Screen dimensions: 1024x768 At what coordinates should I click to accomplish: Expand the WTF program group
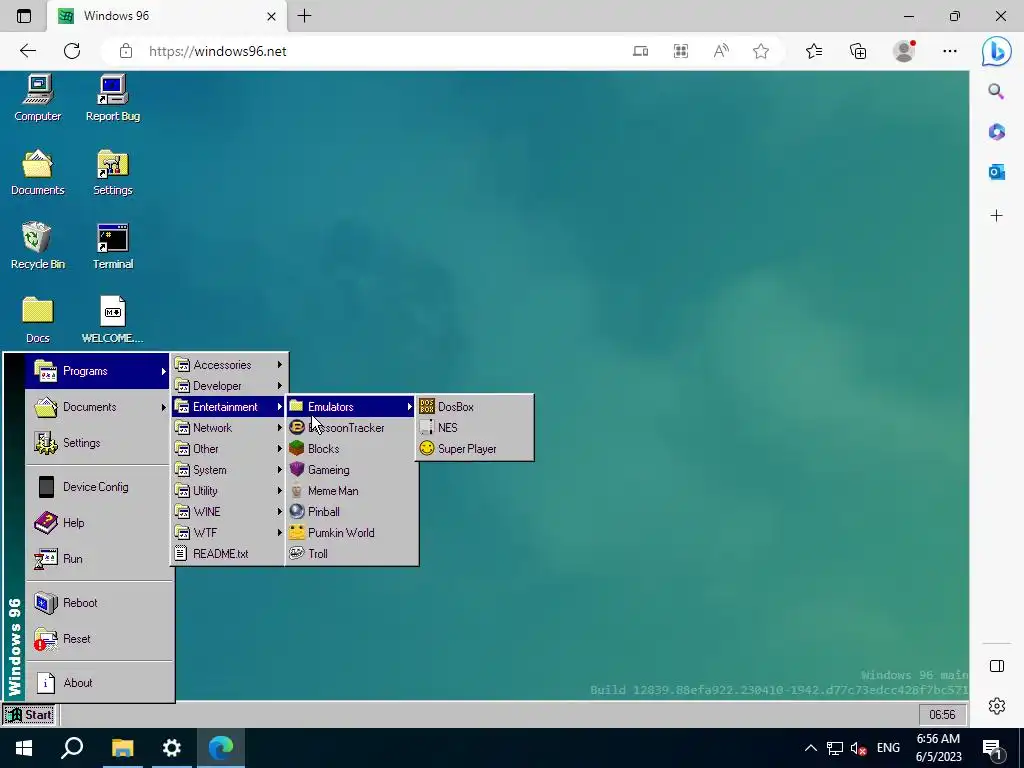[x=229, y=532]
